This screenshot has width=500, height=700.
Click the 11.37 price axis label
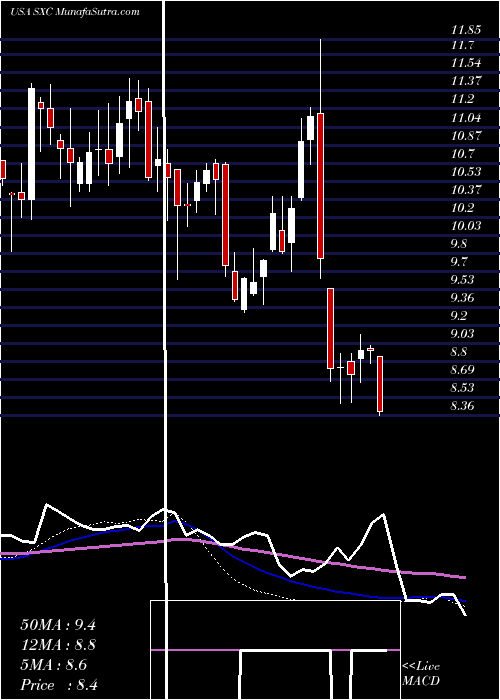(x=466, y=81)
